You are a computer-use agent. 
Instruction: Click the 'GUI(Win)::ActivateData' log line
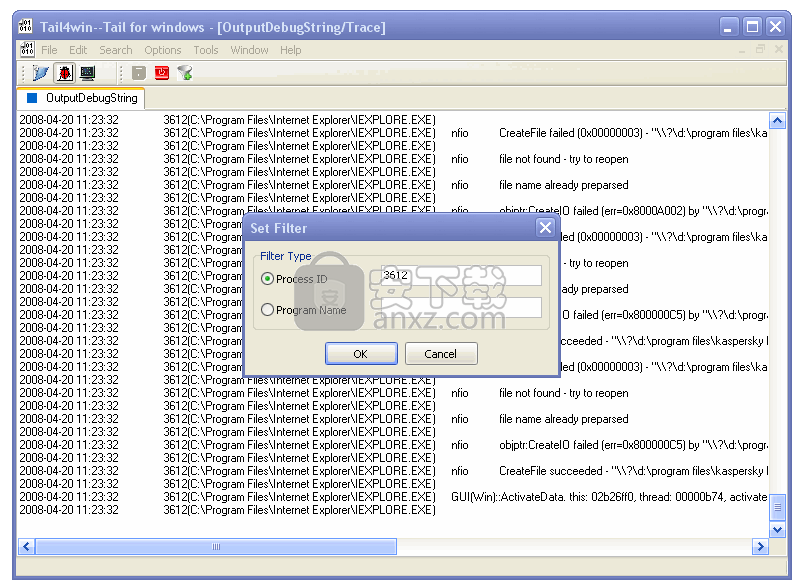tap(393, 497)
